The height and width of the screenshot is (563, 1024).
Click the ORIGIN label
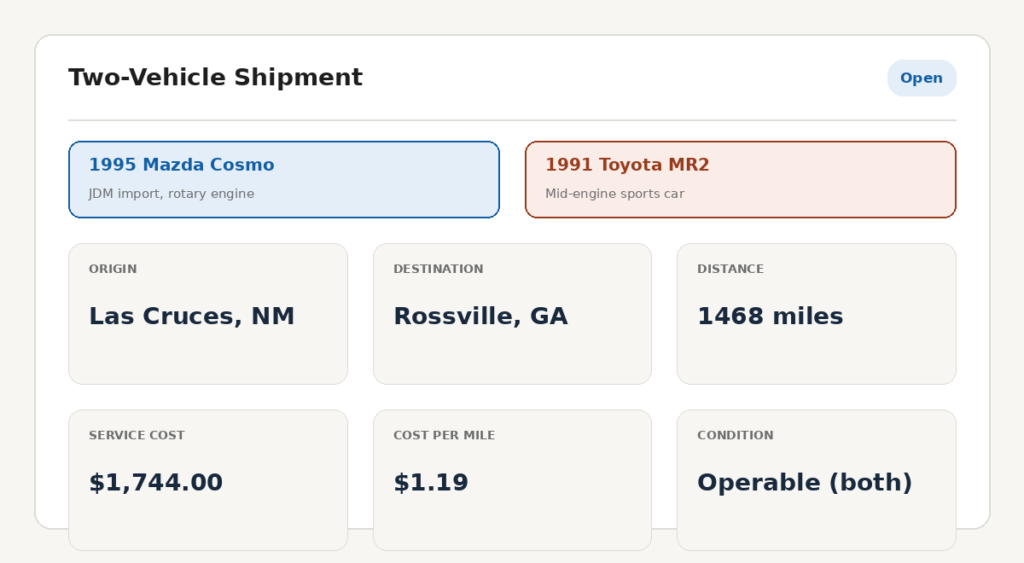(113, 269)
